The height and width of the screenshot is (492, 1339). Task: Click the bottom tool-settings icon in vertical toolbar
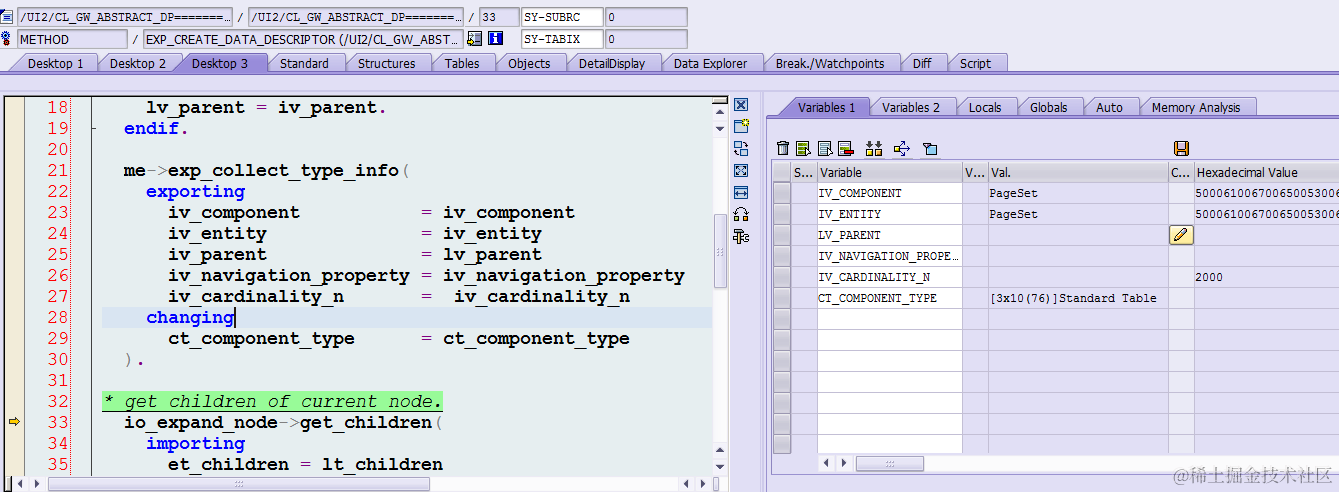point(741,236)
